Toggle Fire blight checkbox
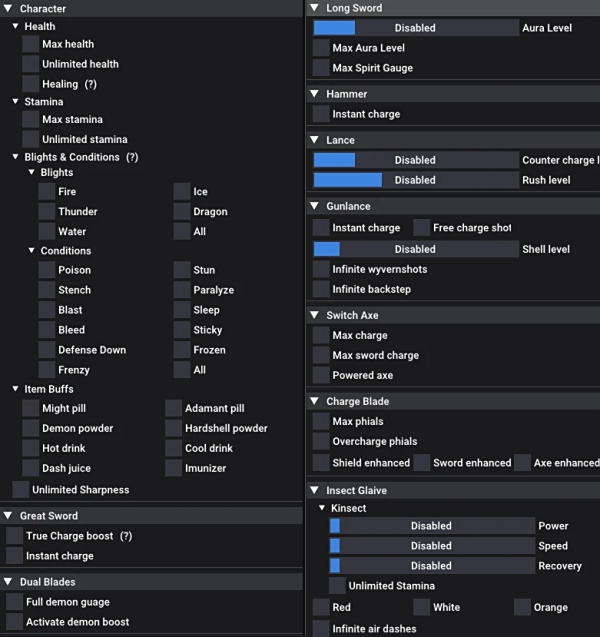This screenshot has height=637, width=600. pos(47,191)
